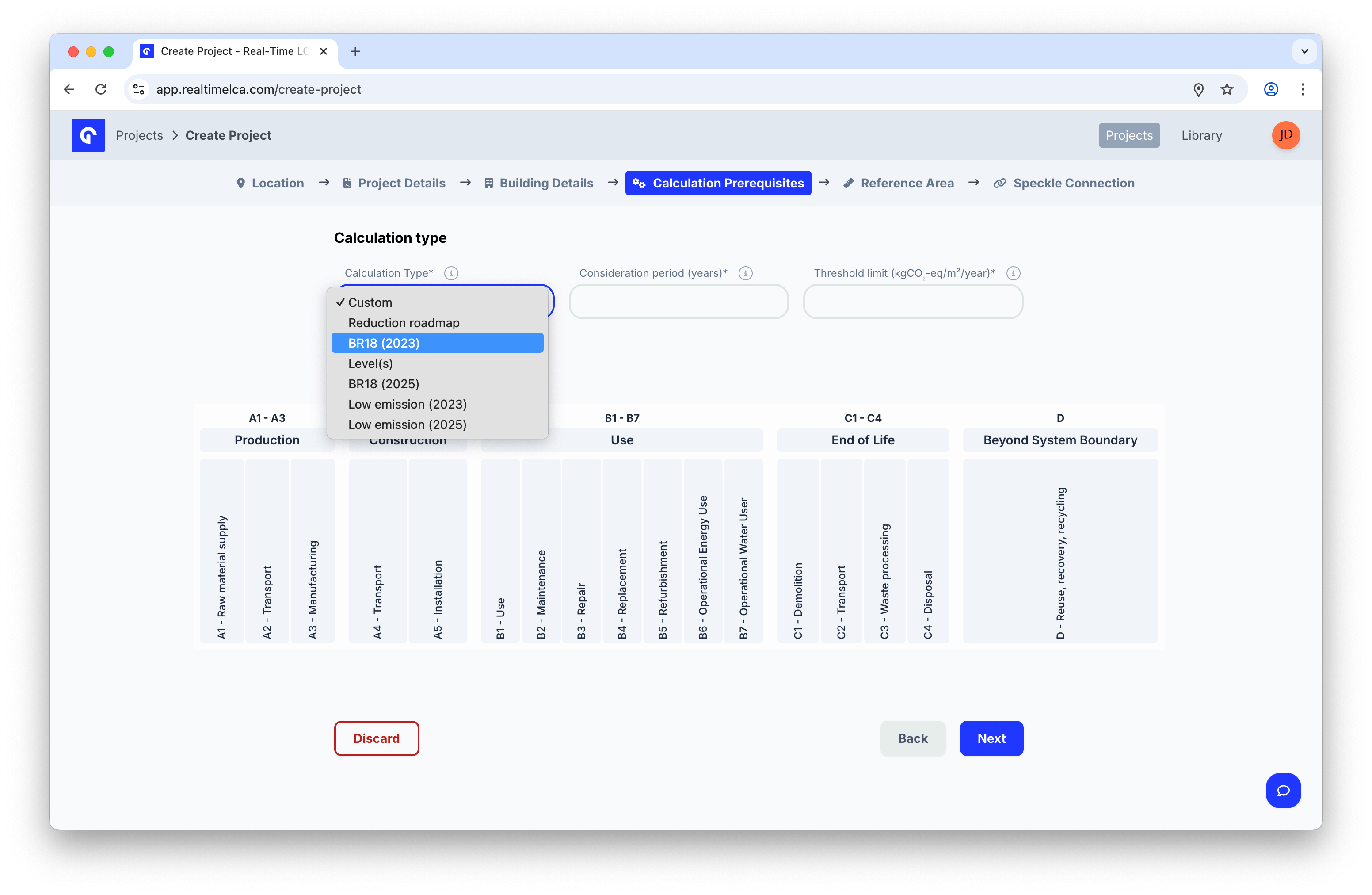Click the Real-Time LCA logo icon
This screenshot has width=1372, height=895.
[x=88, y=135]
